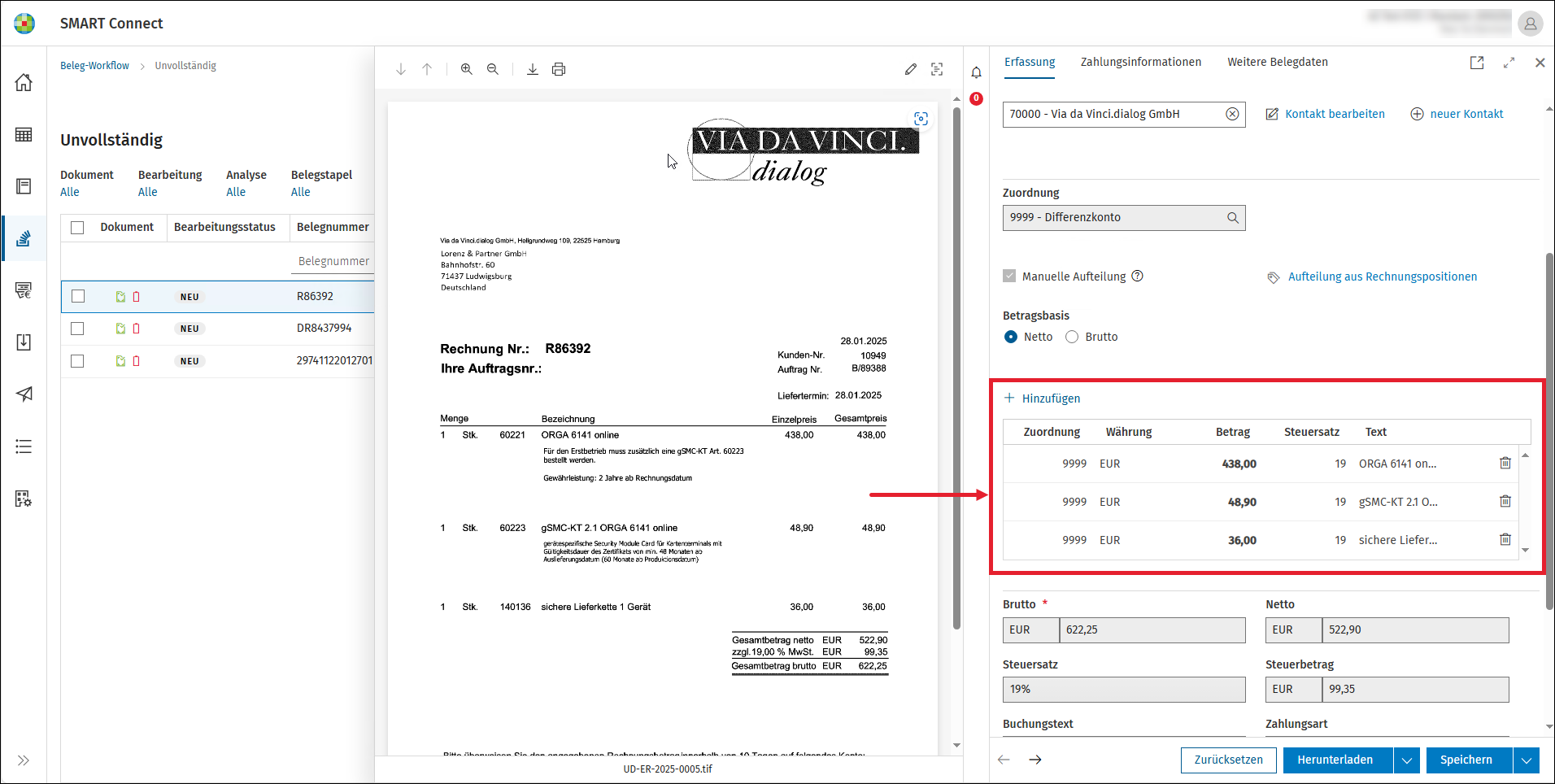The height and width of the screenshot is (784, 1555).
Task: Check the box for document 29741122012701
Action: [x=77, y=361]
